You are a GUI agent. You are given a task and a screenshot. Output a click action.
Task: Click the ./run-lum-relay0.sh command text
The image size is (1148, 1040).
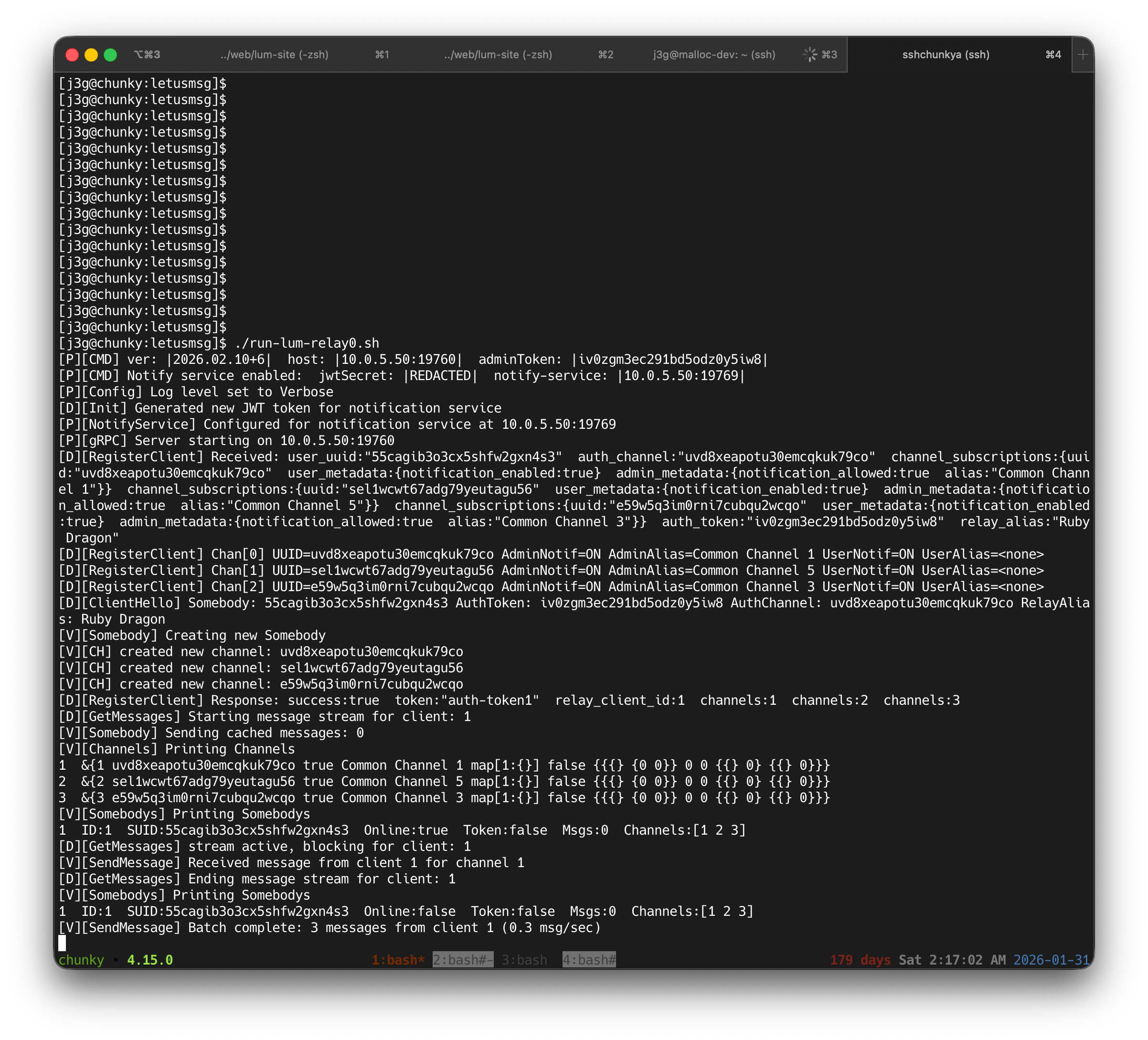307,343
